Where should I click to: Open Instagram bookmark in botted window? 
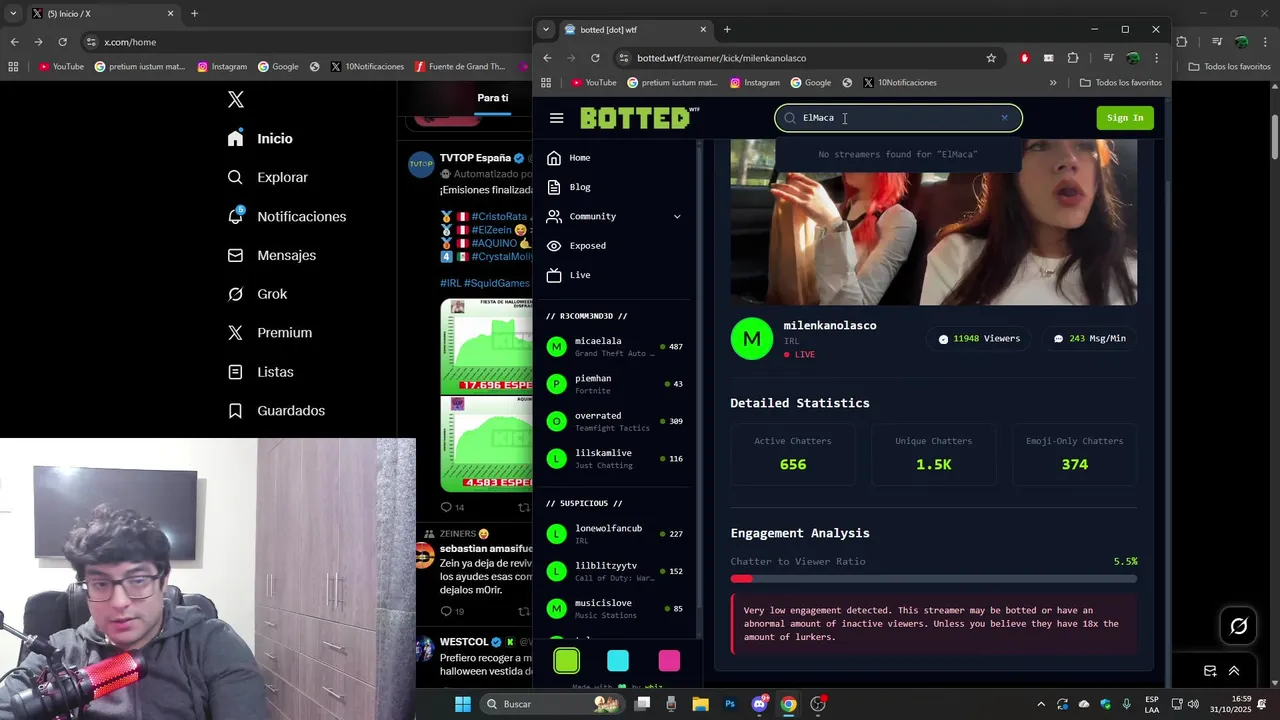tap(755, 83)
